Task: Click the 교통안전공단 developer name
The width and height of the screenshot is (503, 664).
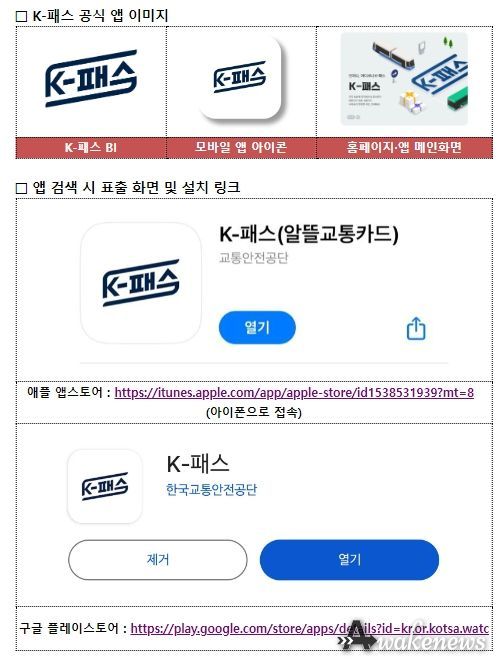Action: pos(253,257)
